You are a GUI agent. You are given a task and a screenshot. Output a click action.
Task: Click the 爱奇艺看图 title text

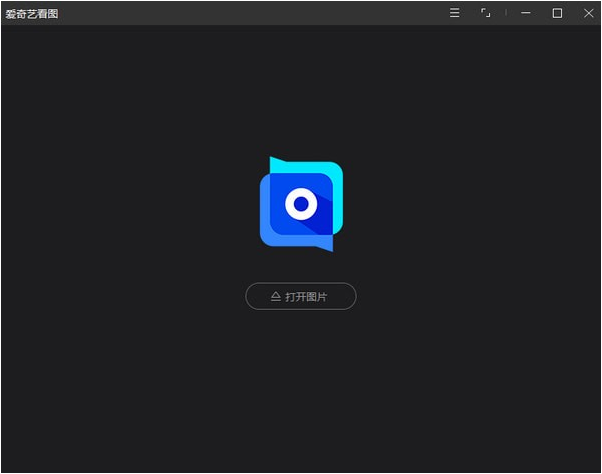click(31, 13)
